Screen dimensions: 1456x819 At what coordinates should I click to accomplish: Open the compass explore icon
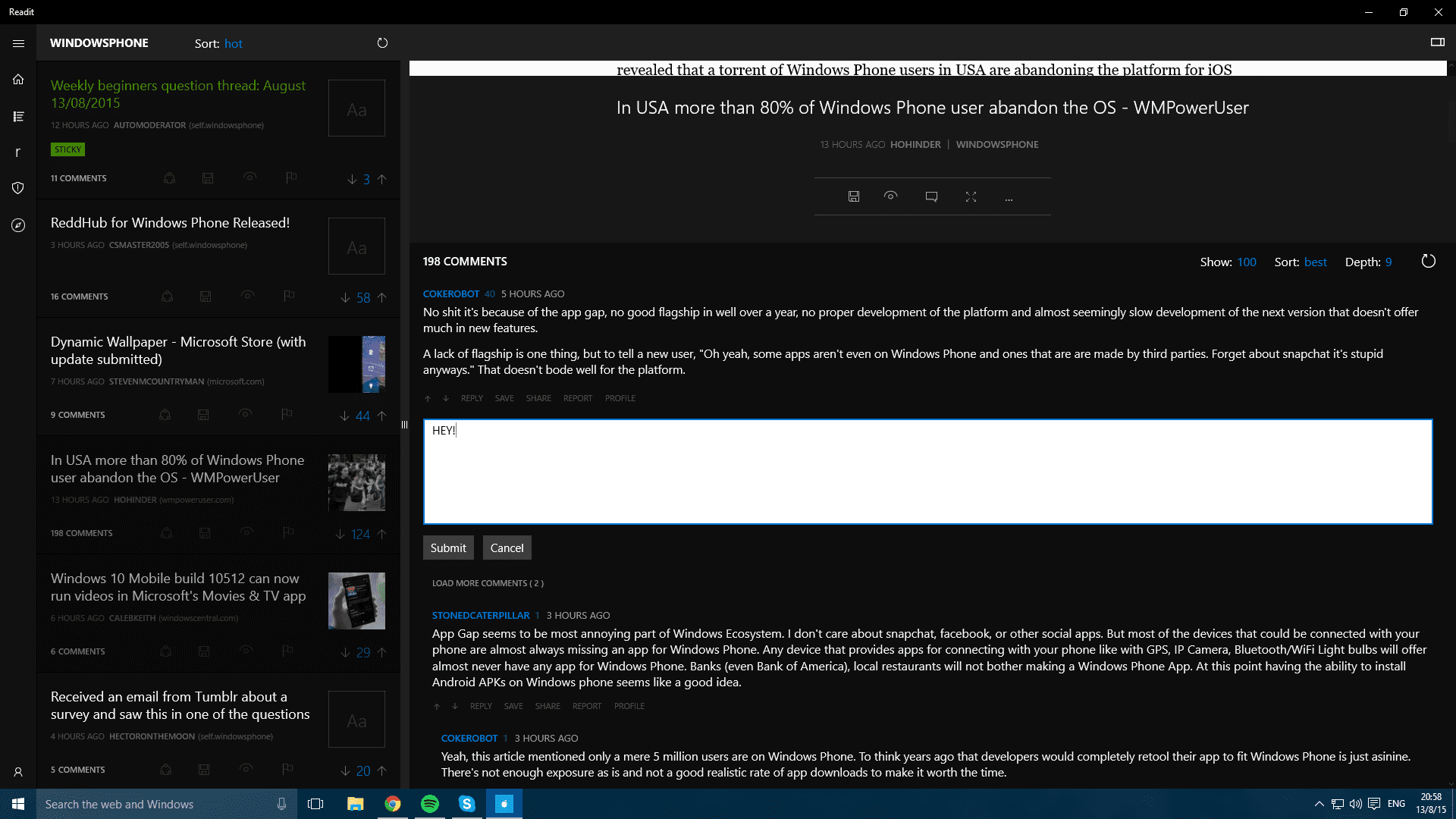tap(18, 225)
